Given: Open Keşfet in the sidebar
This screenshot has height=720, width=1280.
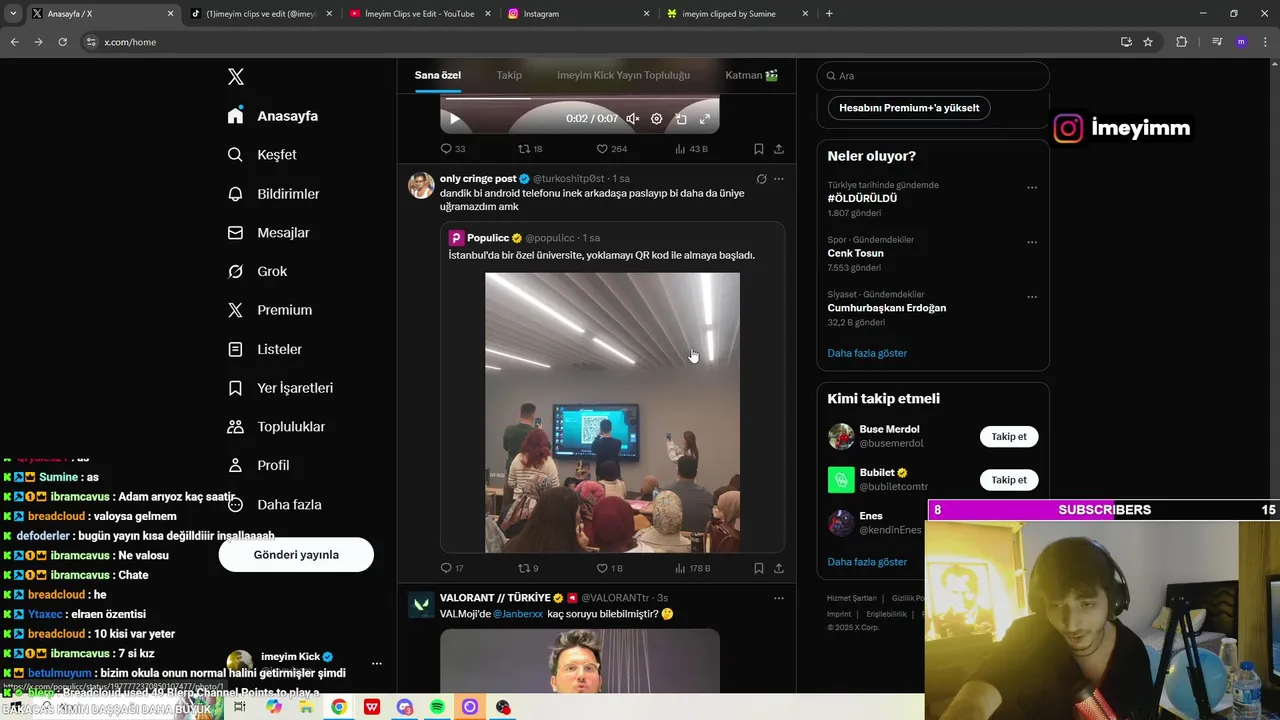Looking at the screenshot, I should point(261,155).
